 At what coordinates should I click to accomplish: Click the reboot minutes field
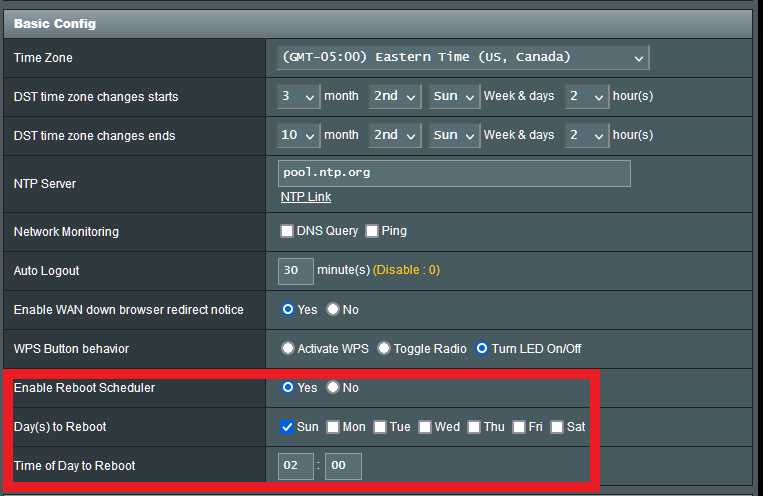pyautogui.click(x=343, y=466)
